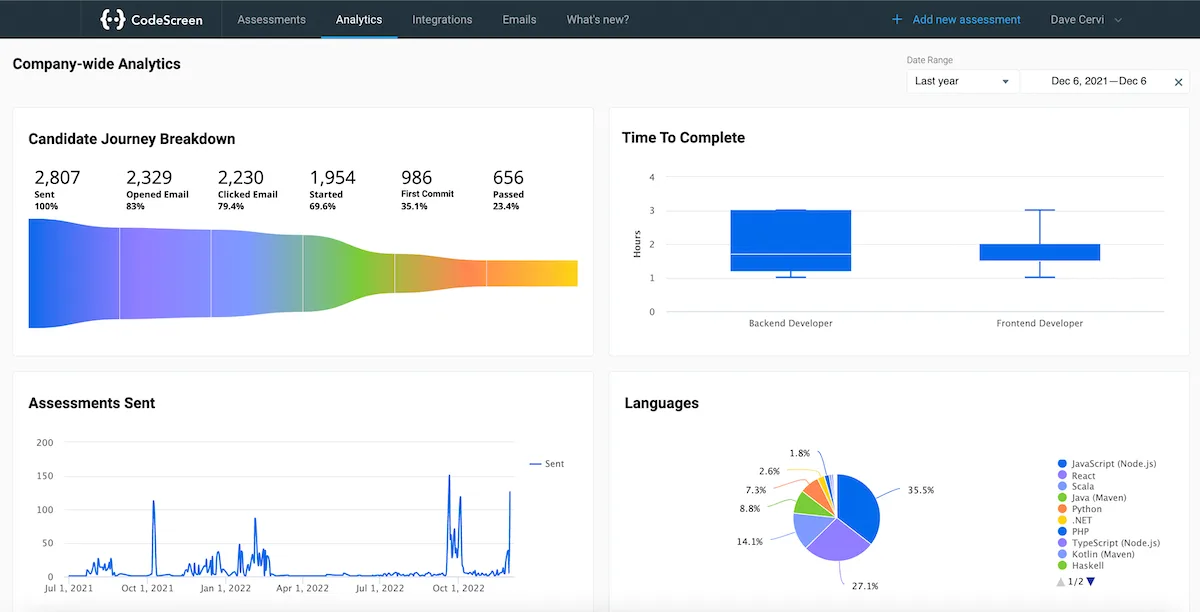Toggle the Sent series in the legend
Viewport: 1200px width, 612px height.
coord(546,464)
